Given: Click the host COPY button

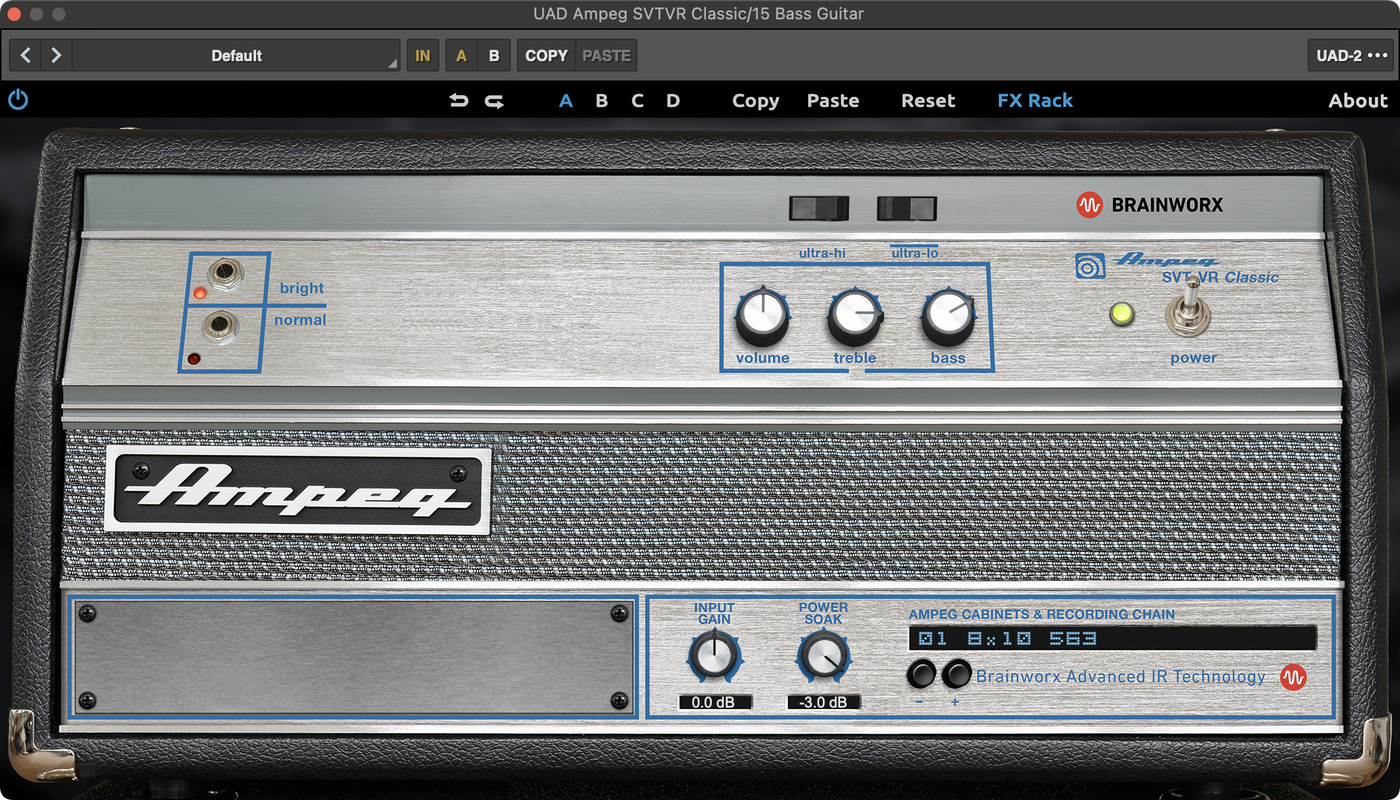Looking at the screenshot, I should (546, 56).
